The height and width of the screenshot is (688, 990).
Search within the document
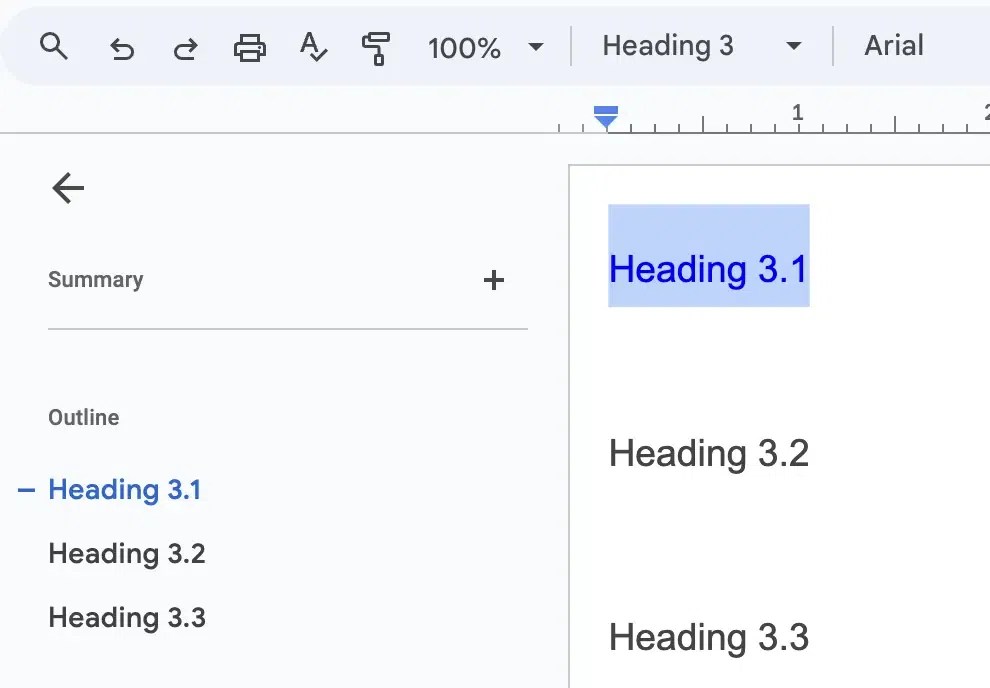click(54, 46)
